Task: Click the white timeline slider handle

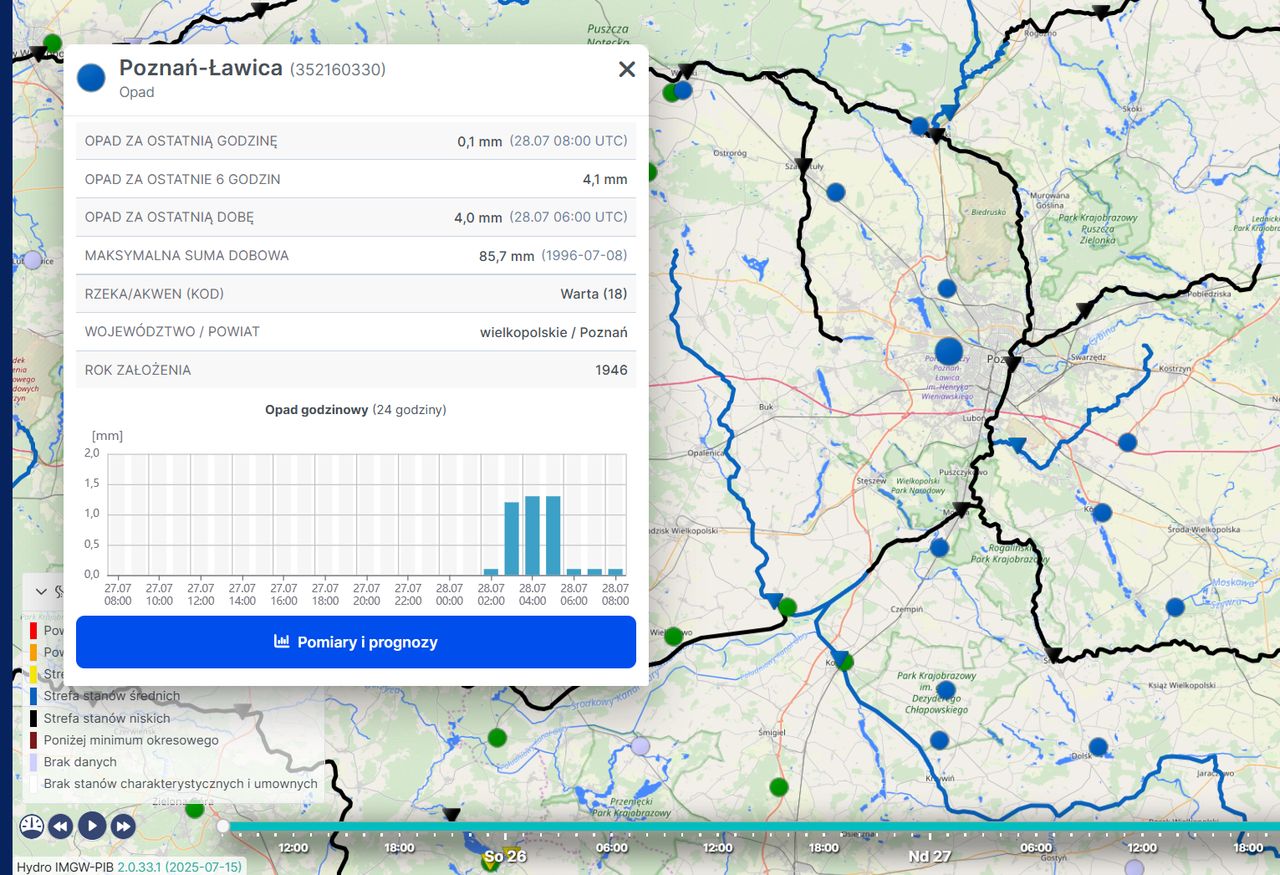Action: tap(223, 826)
